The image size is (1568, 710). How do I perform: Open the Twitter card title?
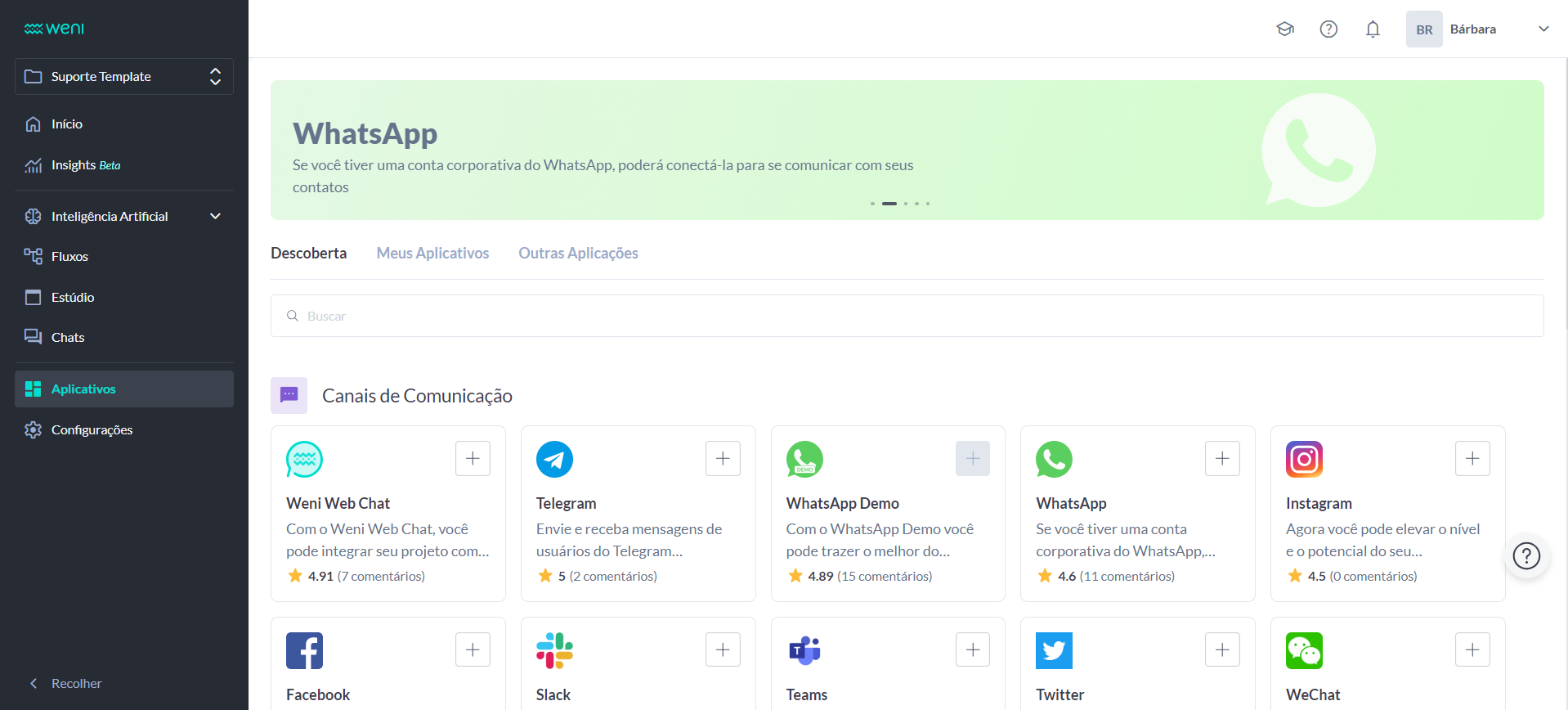tap(1060, 694)
